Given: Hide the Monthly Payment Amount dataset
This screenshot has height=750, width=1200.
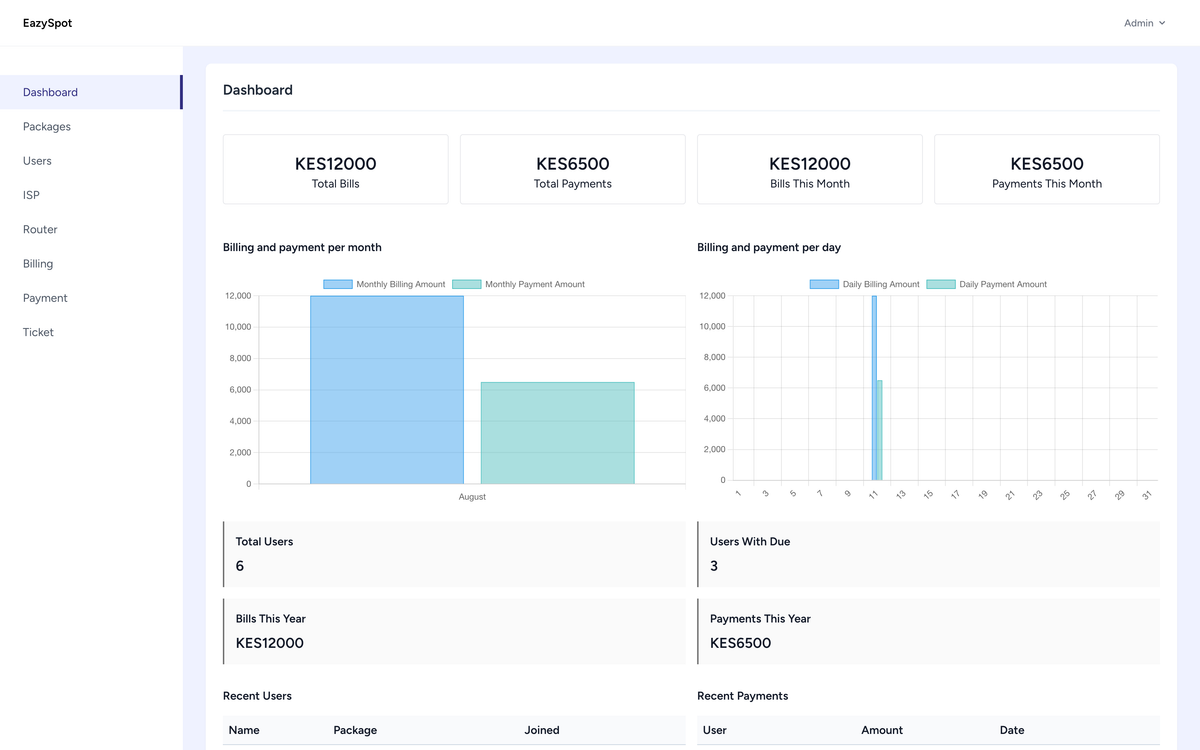Looking at the screenshot, I should [518, 285].
